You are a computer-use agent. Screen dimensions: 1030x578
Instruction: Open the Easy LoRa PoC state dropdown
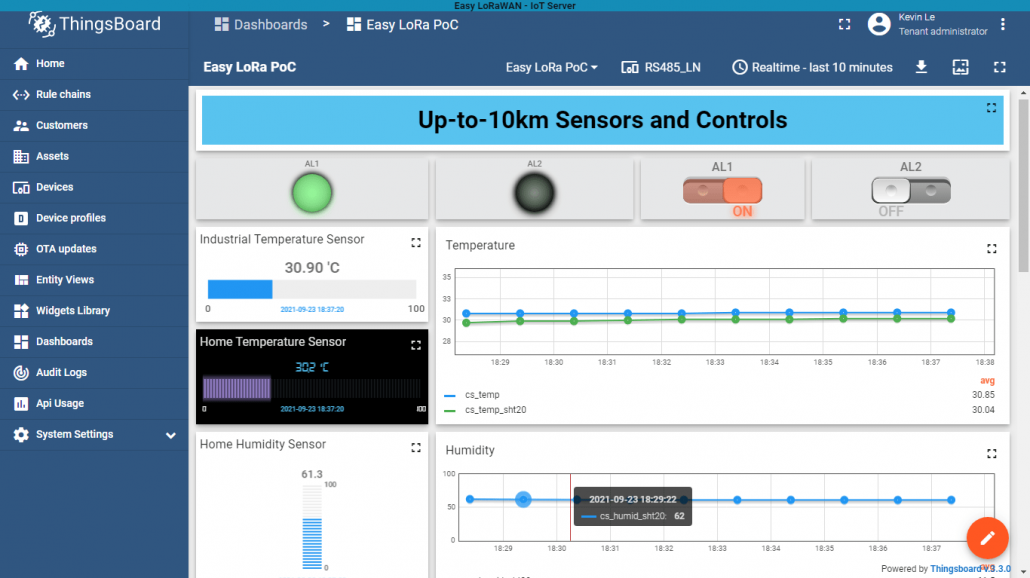pyautogui.click(x=552, y=67)
